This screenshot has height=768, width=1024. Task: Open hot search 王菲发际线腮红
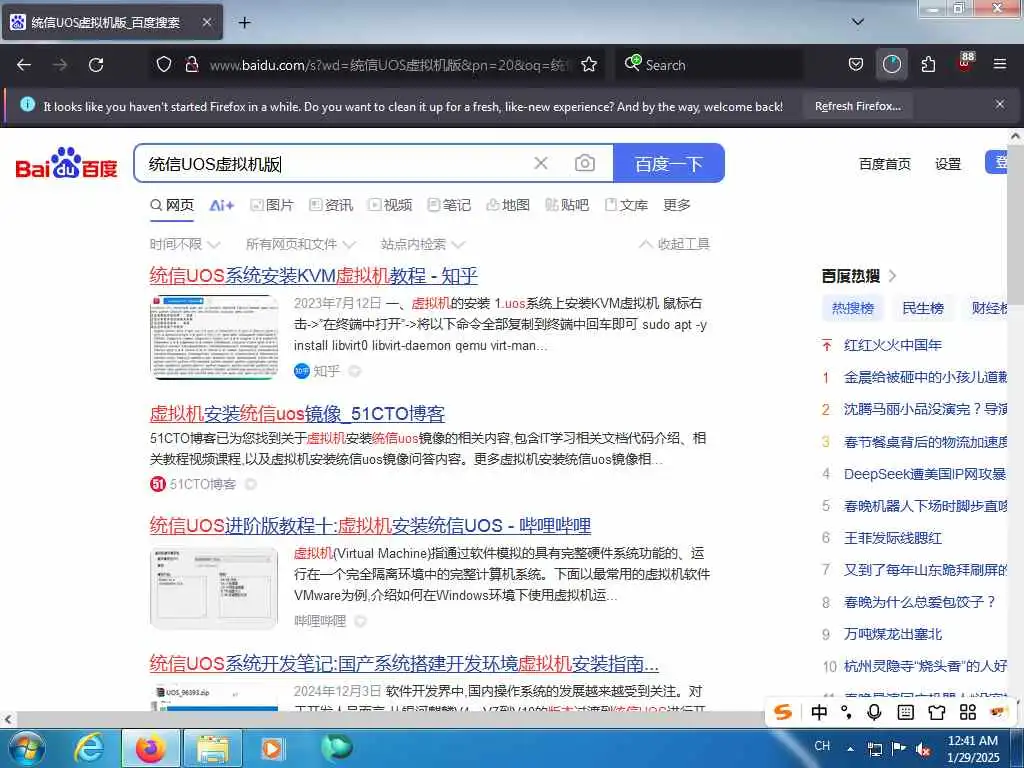(x=892, y=538)
